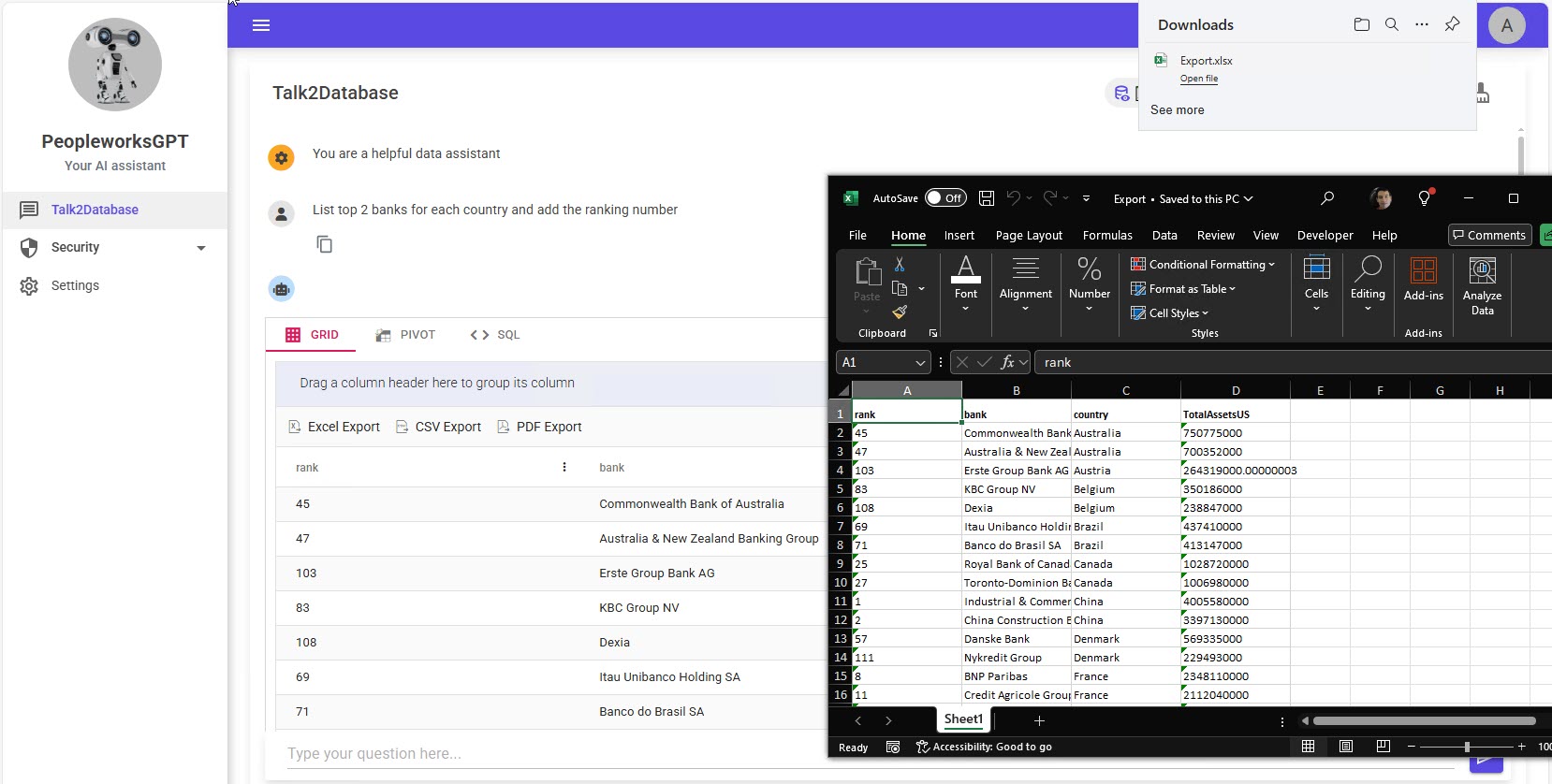Screen dimensions: 1552x784
Task: Click Undo in Excel title bar
Action: 1014,197
